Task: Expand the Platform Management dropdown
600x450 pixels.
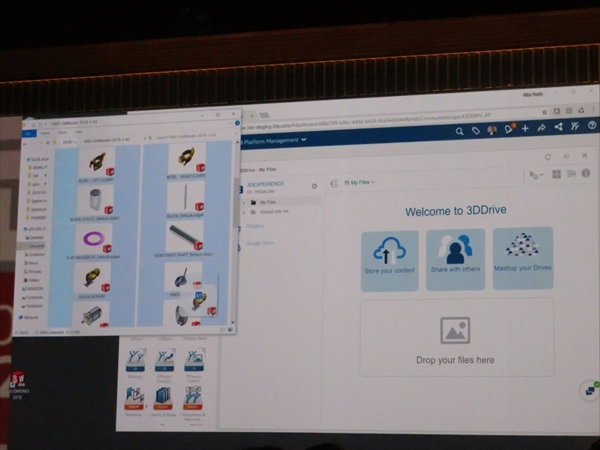Action: (304, 140)
